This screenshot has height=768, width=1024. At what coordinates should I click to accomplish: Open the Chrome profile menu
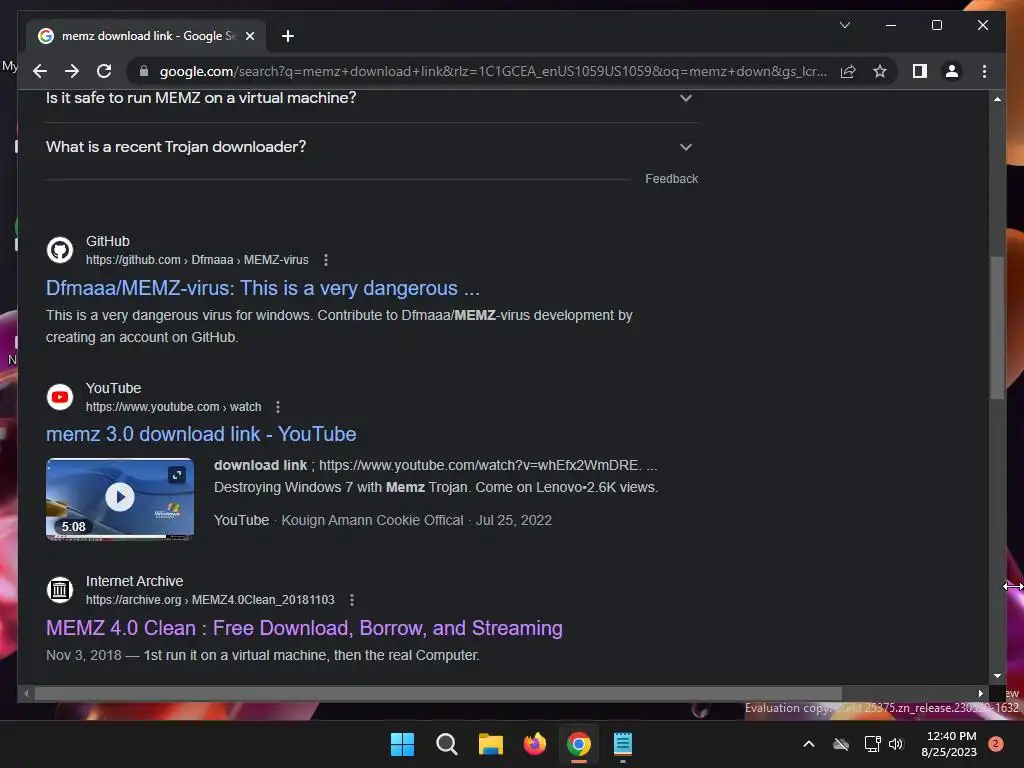tap(952, 71)
